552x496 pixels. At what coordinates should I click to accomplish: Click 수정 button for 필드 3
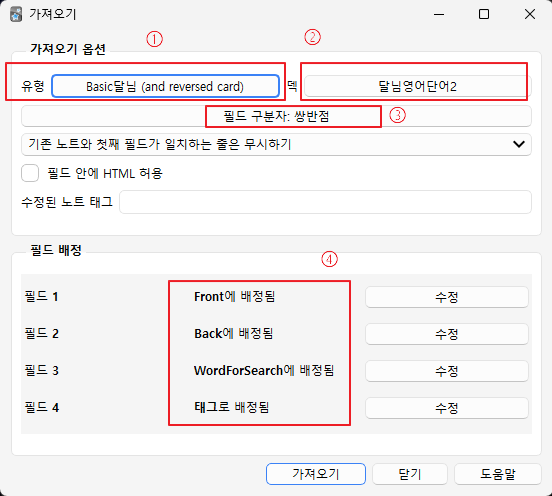point(447,371)
